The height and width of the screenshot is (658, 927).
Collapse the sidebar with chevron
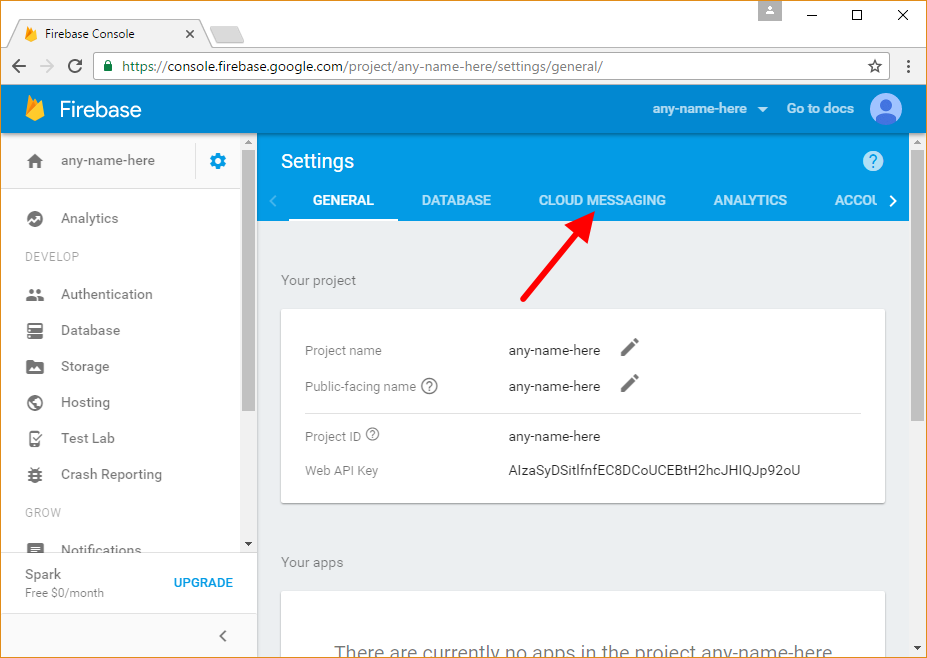(x=223, y=636)
